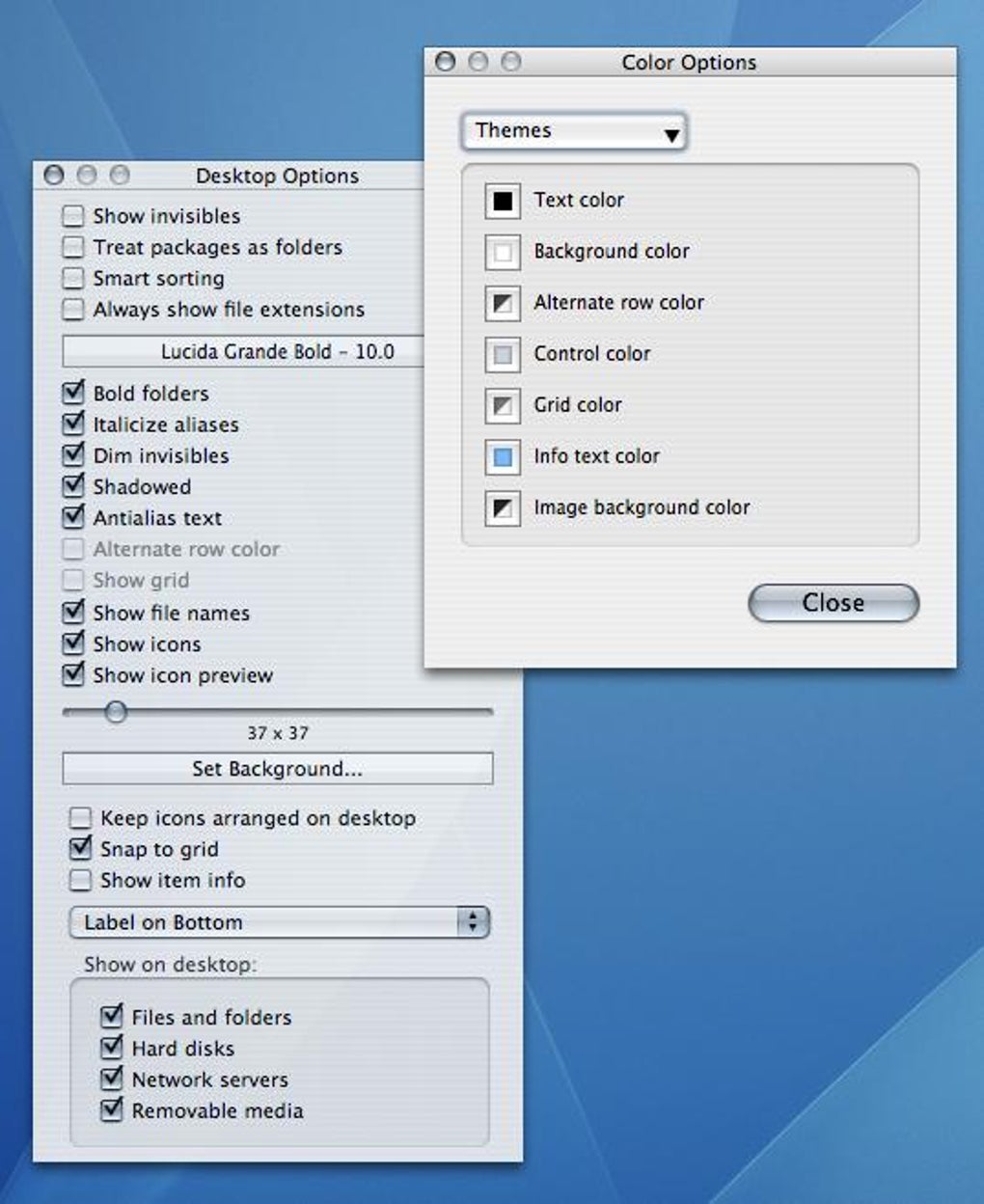Minimize the Desktop Options window
This screenshot has height=1204, width=984.
click(87, 175)
